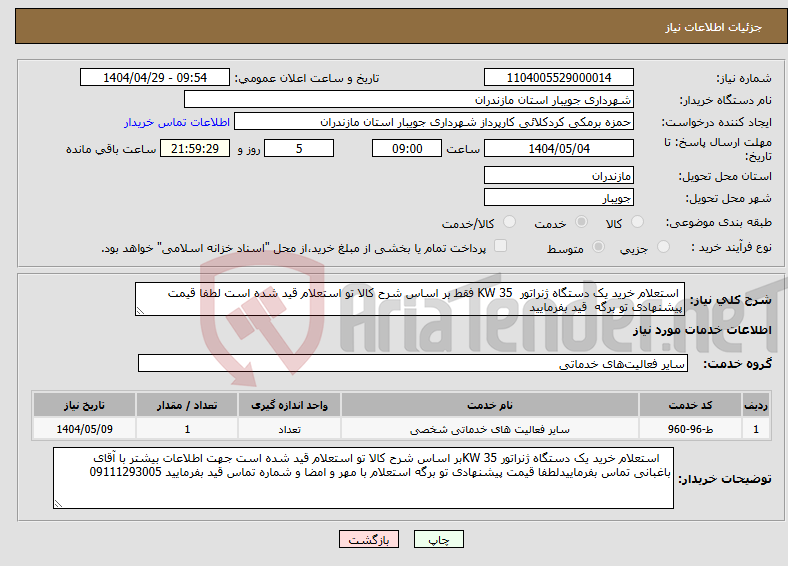Click the کد خدمت column header
Image resolution: width=788 pixels, height=566 pixels.
click(691, 405)
